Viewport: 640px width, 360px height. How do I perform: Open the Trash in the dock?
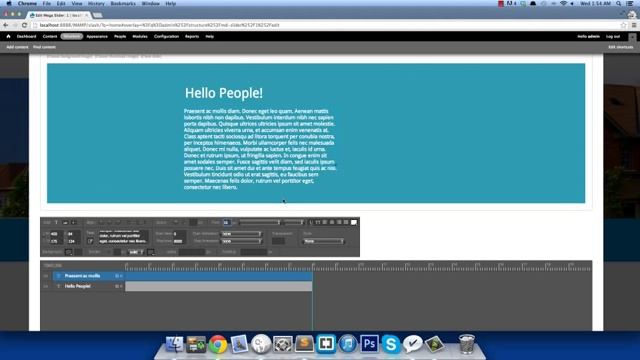pos(467,344)
